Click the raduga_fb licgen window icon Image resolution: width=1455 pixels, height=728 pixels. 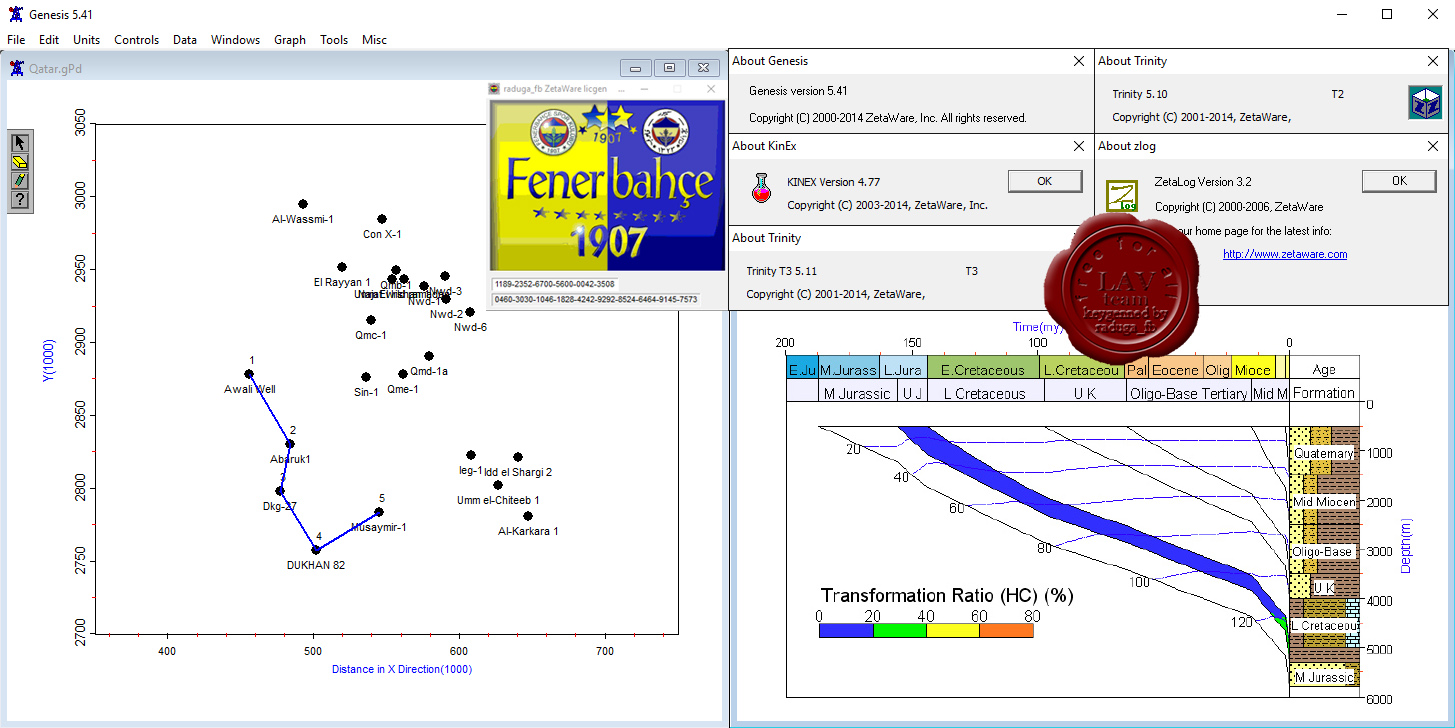tap(493, 89)
